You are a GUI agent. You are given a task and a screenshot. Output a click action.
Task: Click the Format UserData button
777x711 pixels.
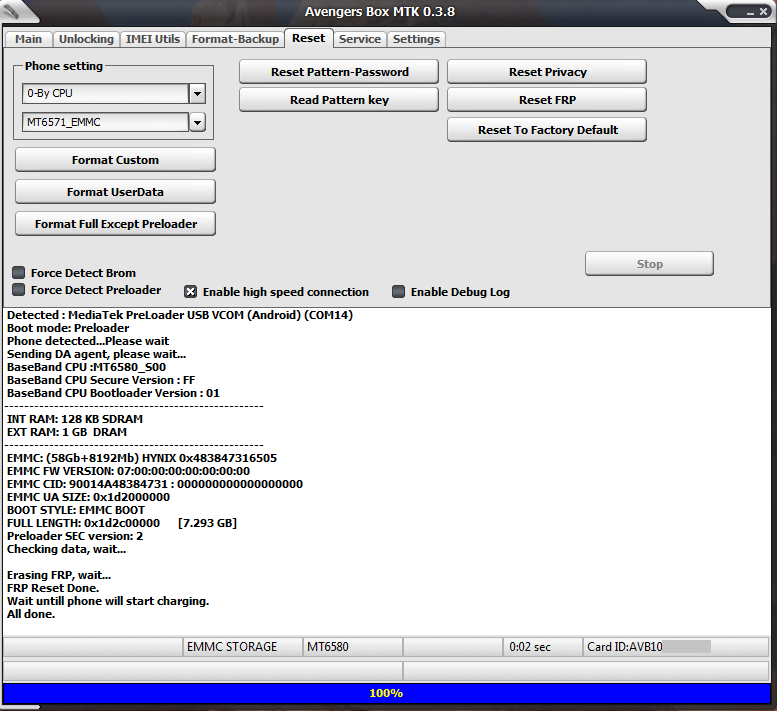tap(115, 192)
